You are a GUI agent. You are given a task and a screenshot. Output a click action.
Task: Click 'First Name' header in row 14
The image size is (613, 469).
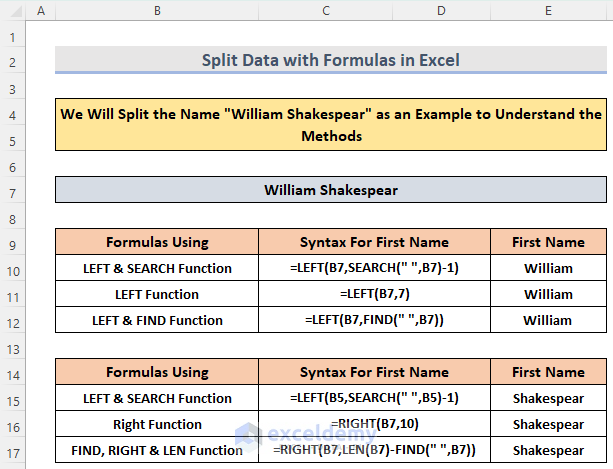pos(548,372)
